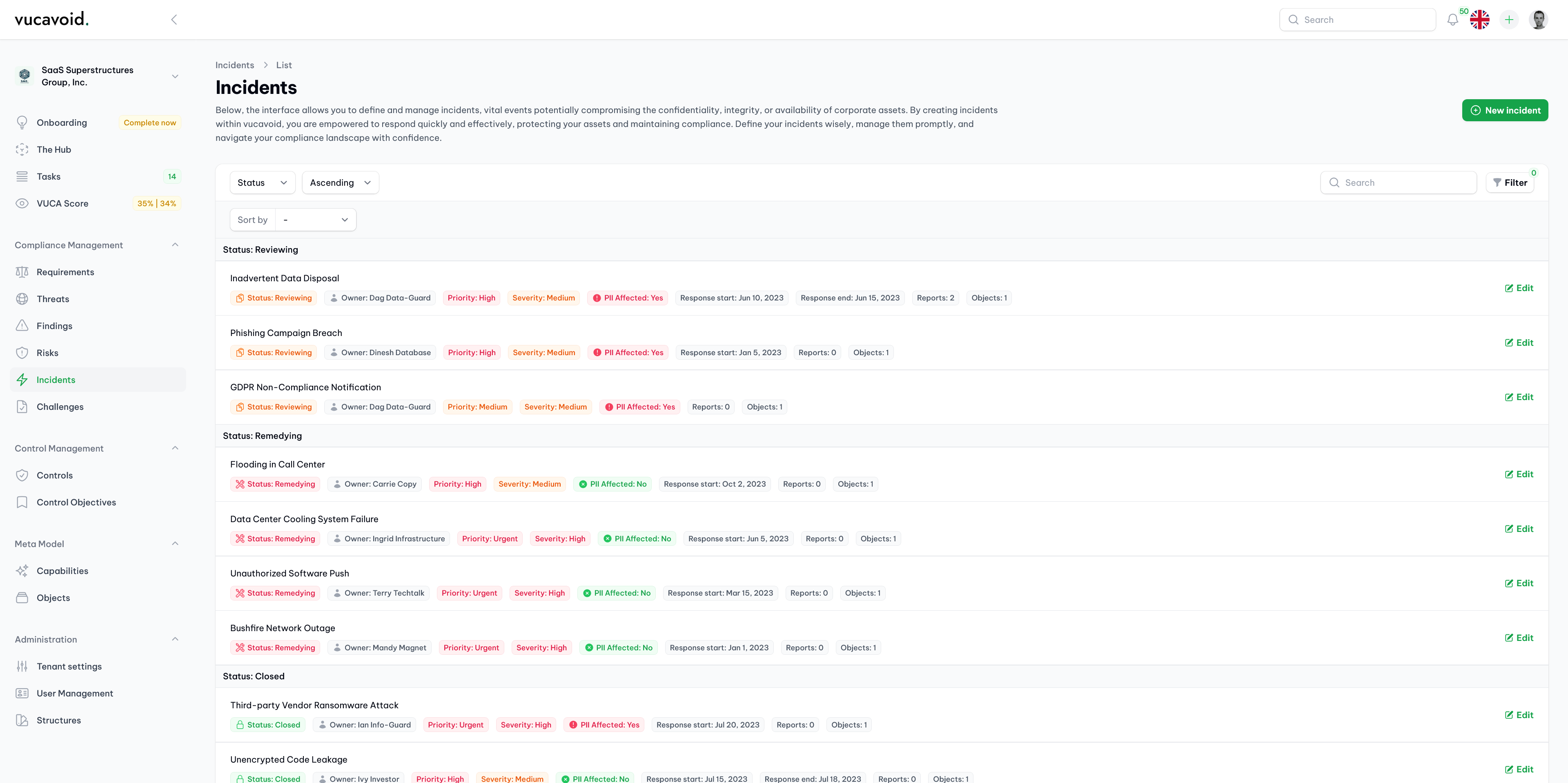This screenshot has height=783, width=1568.
Task: Click the Capabilities meta model icon
Action: 22,571
